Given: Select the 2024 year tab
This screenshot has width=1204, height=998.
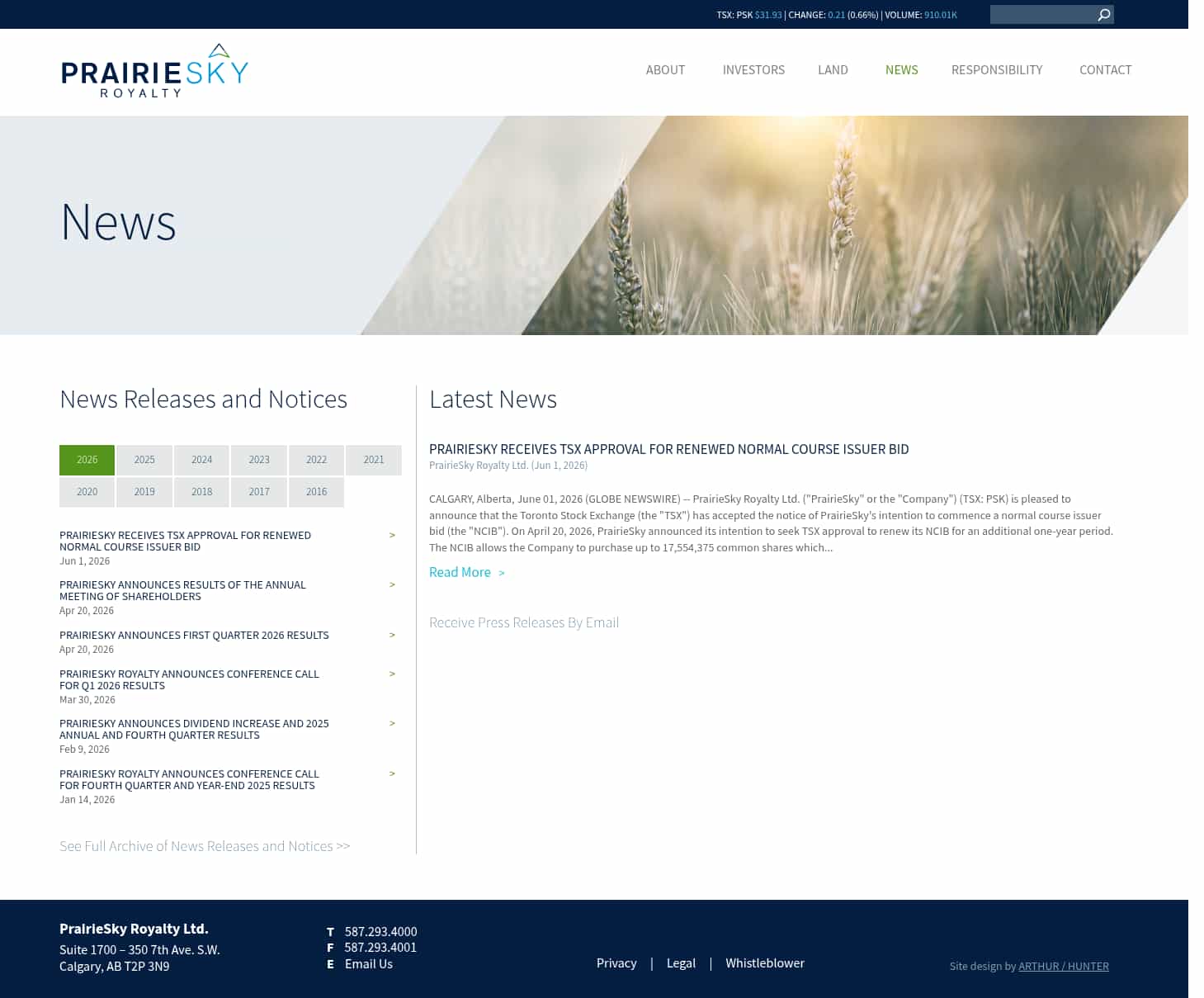Looking at the screenshot, I should pos(201,460).
